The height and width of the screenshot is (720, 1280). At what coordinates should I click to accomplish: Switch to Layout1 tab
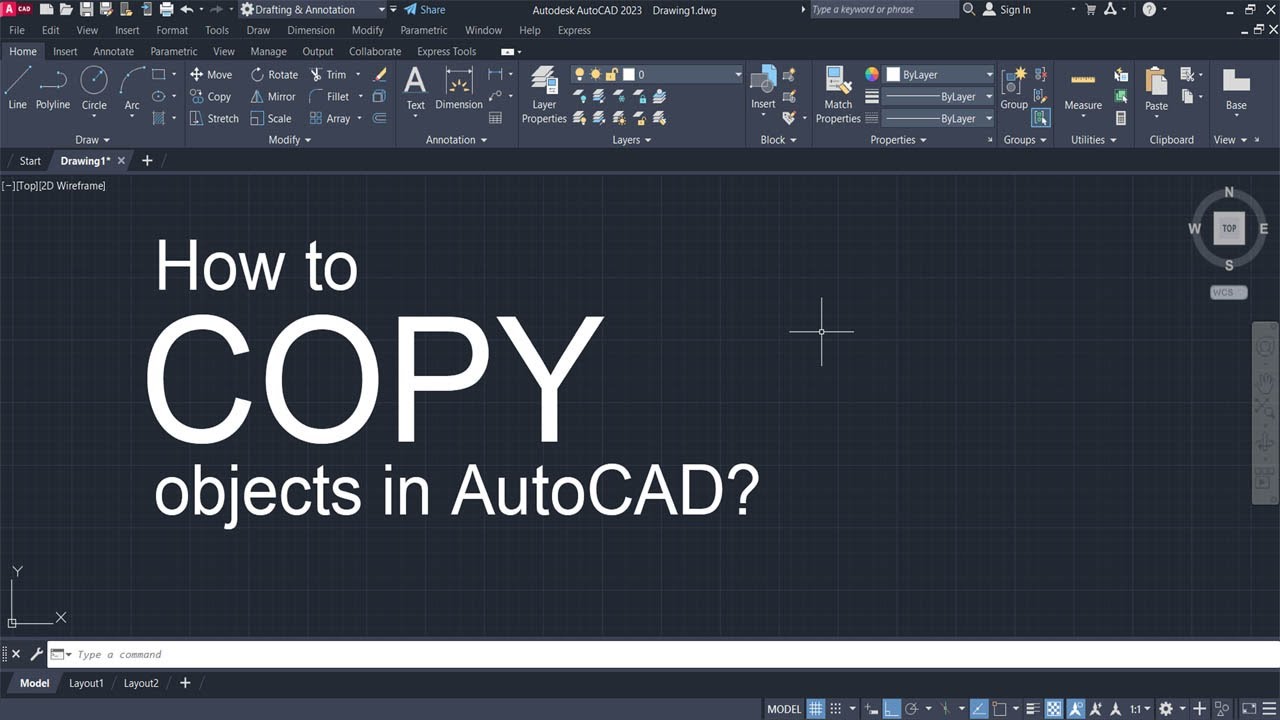(x=86, y=683)
